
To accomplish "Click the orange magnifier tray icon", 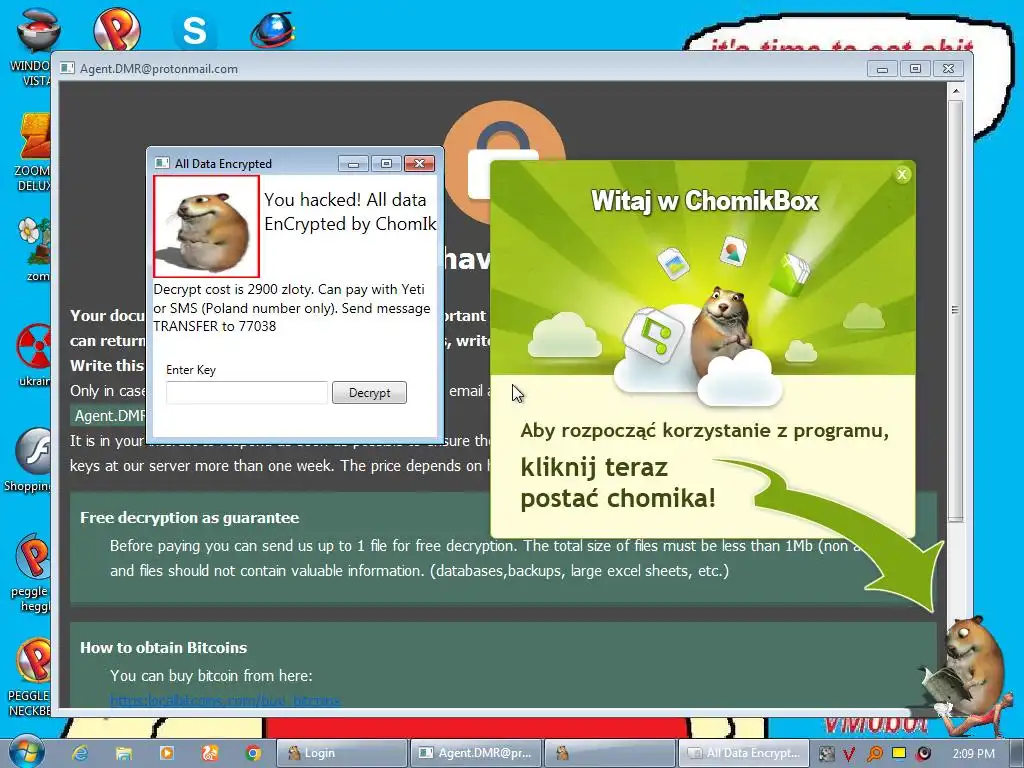I will pos(874,754).
